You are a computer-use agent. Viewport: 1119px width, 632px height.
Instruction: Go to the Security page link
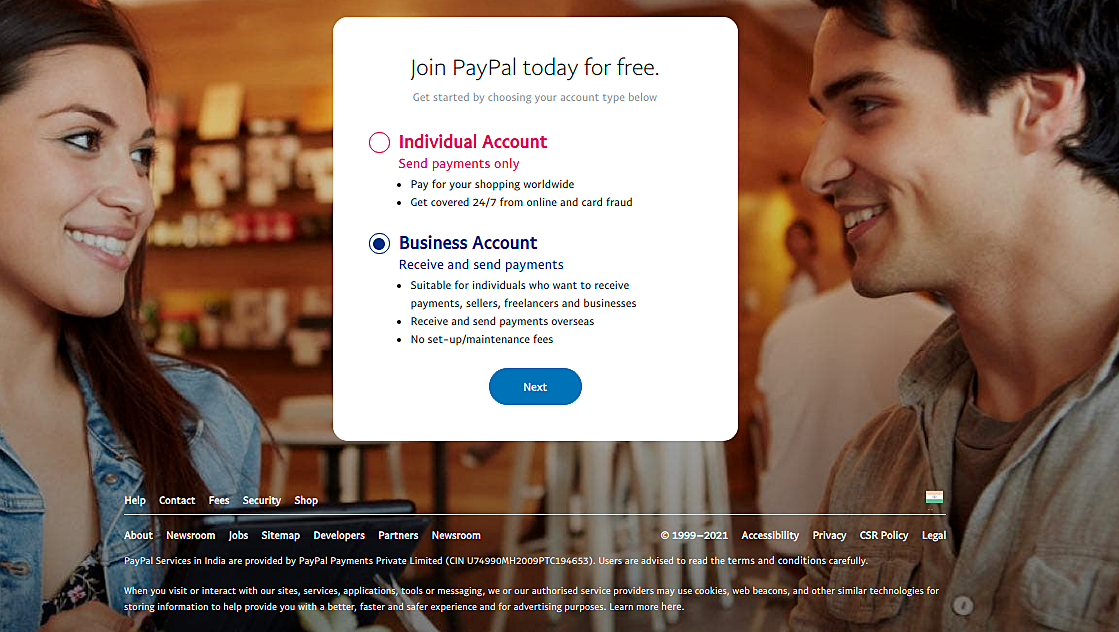coord(262,500)
